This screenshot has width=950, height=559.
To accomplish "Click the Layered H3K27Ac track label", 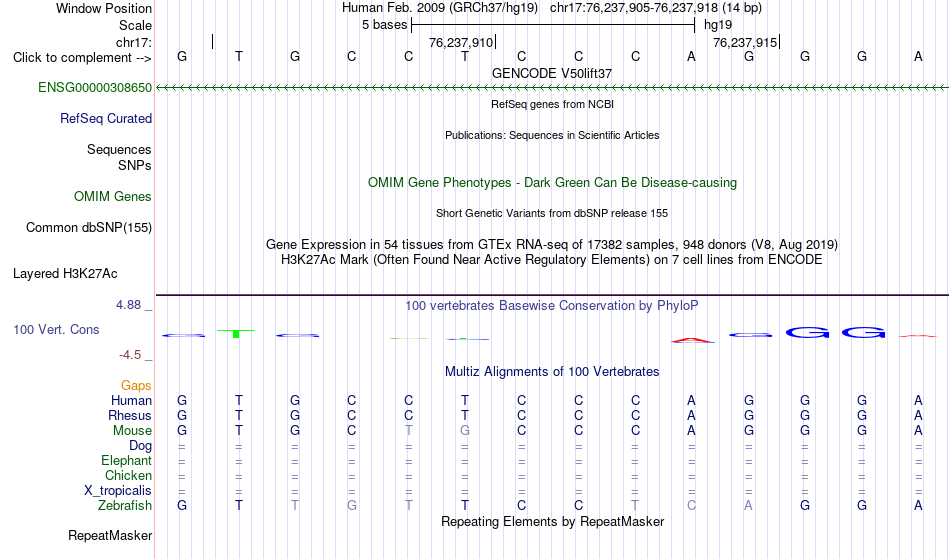I will click(65, 274).
